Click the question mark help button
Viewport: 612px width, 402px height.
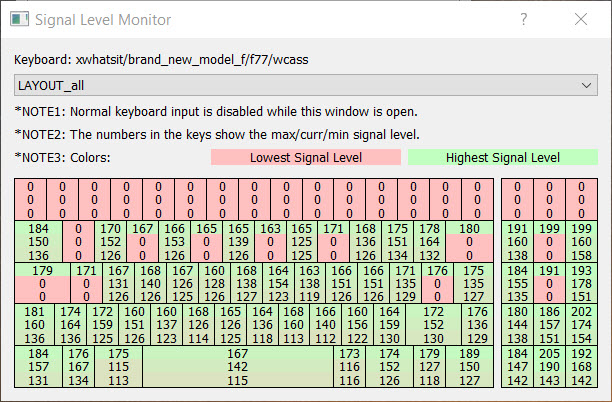[523, 19]
